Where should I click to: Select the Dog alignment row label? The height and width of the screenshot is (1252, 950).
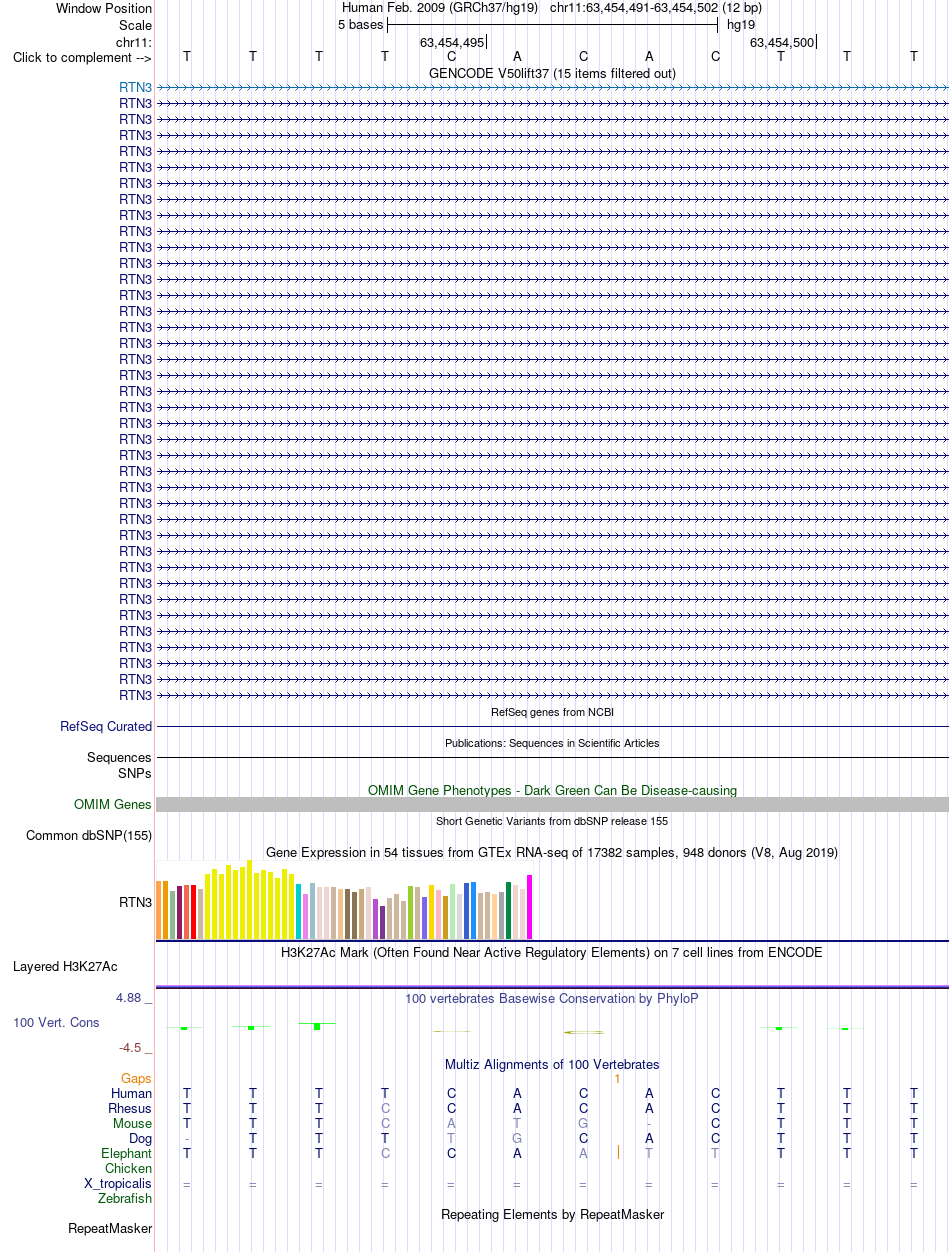pyautogui.click(x=141, y=1138)
